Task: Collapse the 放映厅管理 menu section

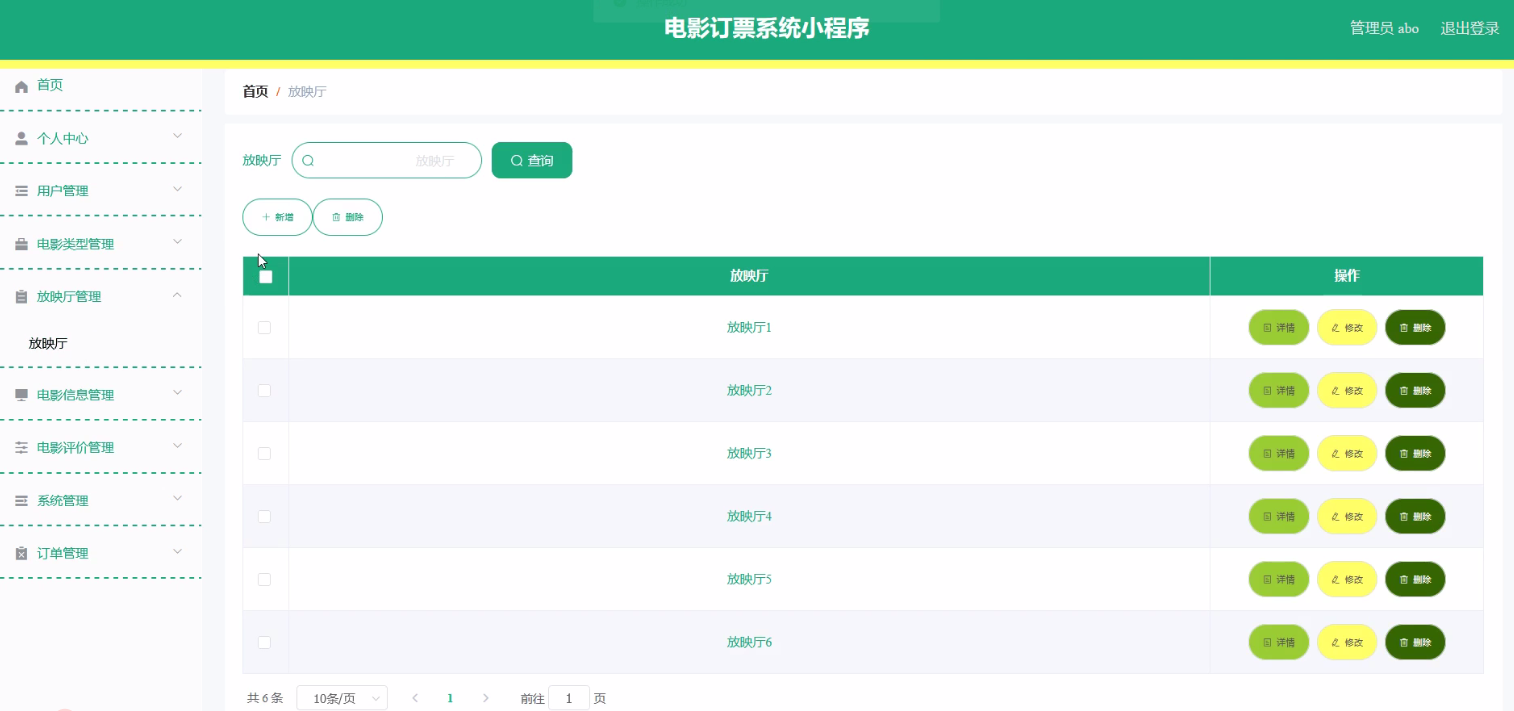Action: pos(178,295)
